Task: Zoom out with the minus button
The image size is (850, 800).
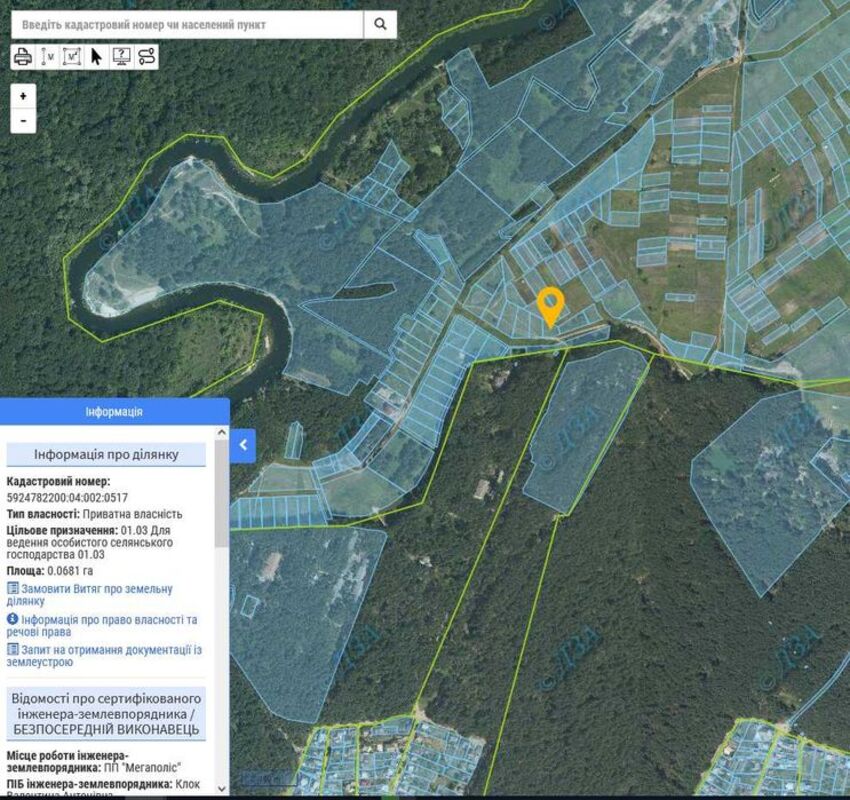Action: point(23,121)
